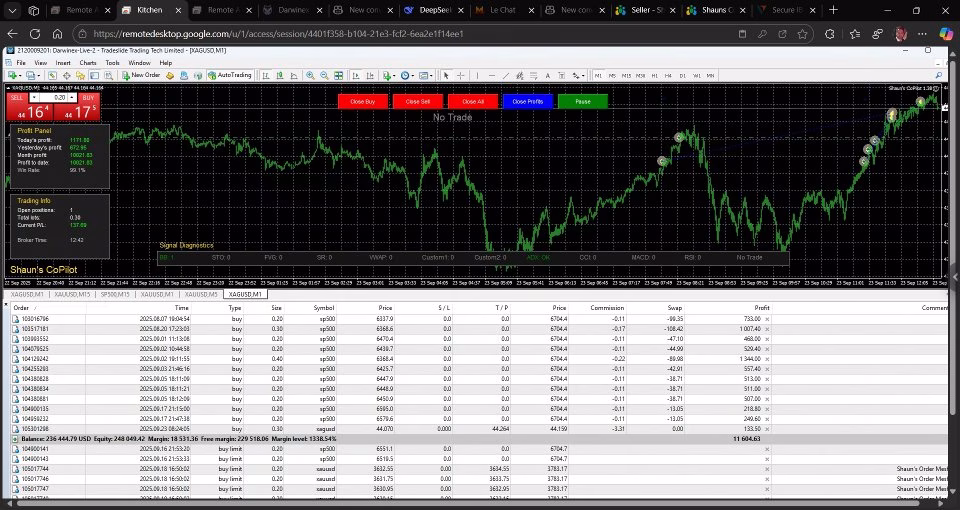Open the templates dropdown
Image resolution: width=960 pixels, height=510 pixels.
point(426,75)
